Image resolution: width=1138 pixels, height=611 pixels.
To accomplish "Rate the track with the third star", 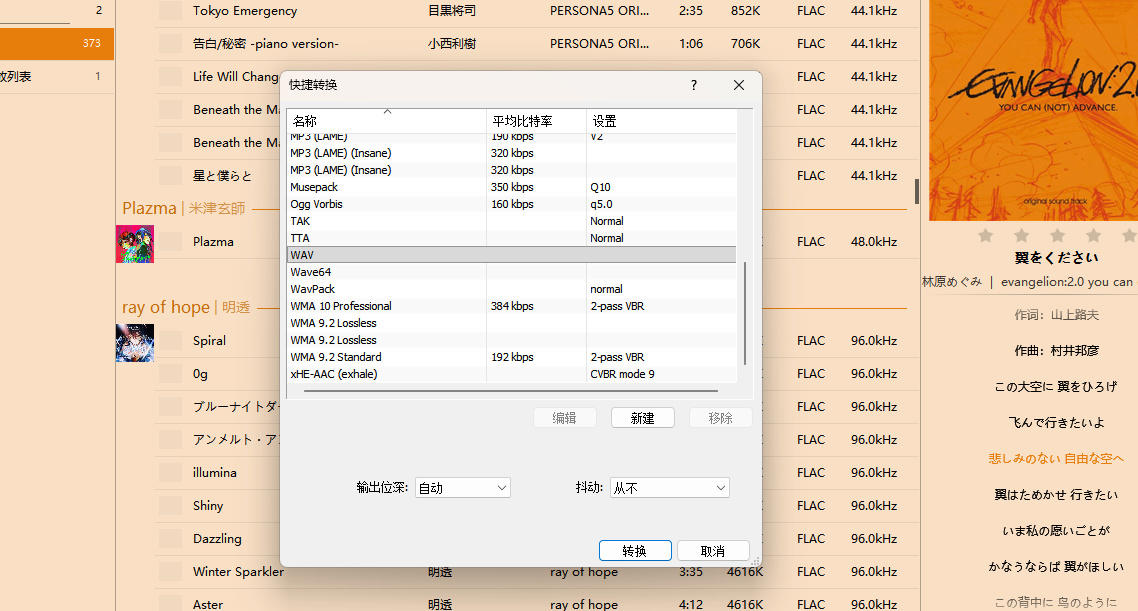I will (1057, 235).
